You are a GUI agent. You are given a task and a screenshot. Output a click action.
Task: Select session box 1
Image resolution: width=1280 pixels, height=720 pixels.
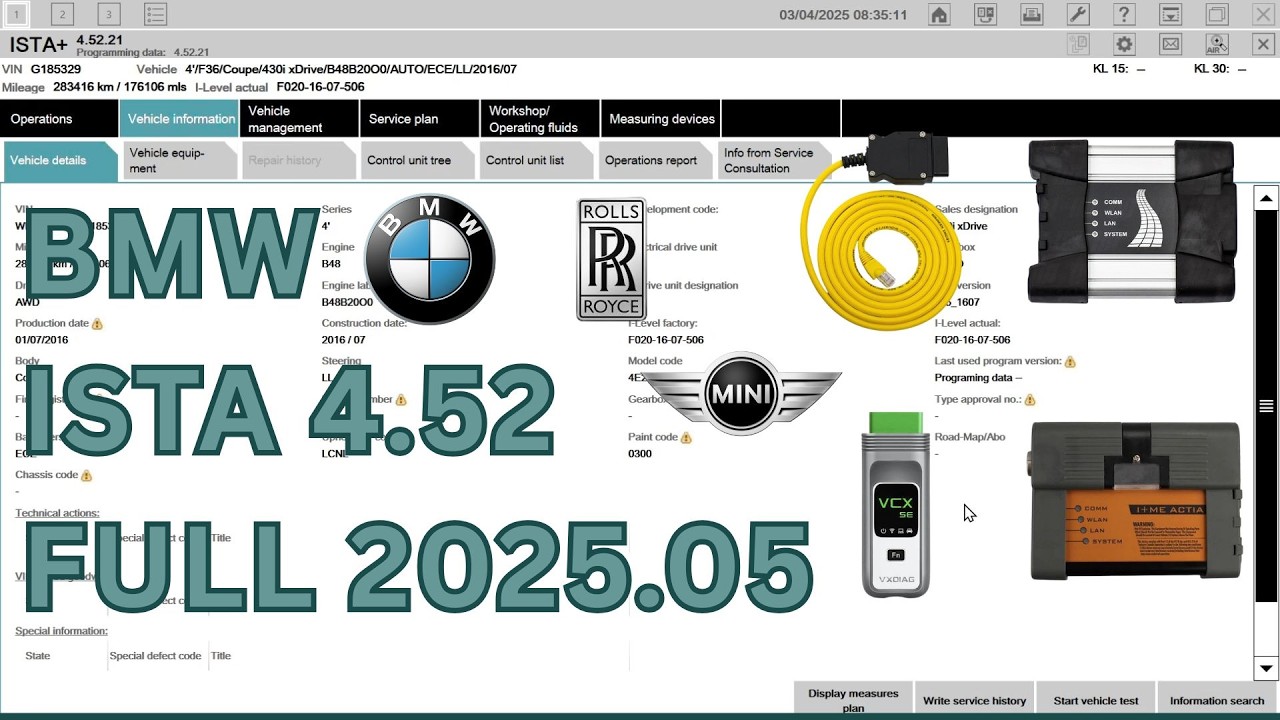coord(16,14)
